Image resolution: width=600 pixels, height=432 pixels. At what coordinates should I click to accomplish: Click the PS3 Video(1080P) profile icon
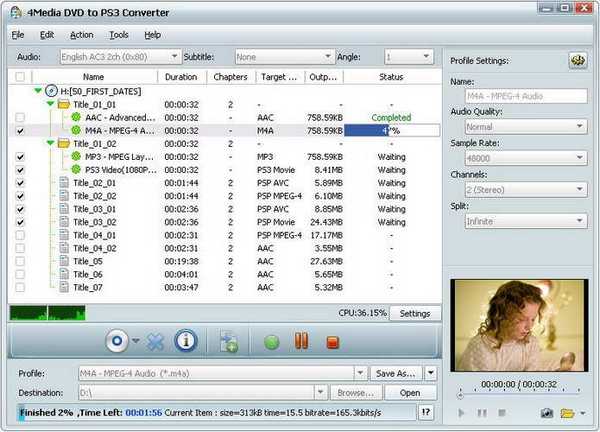(76, 169)
